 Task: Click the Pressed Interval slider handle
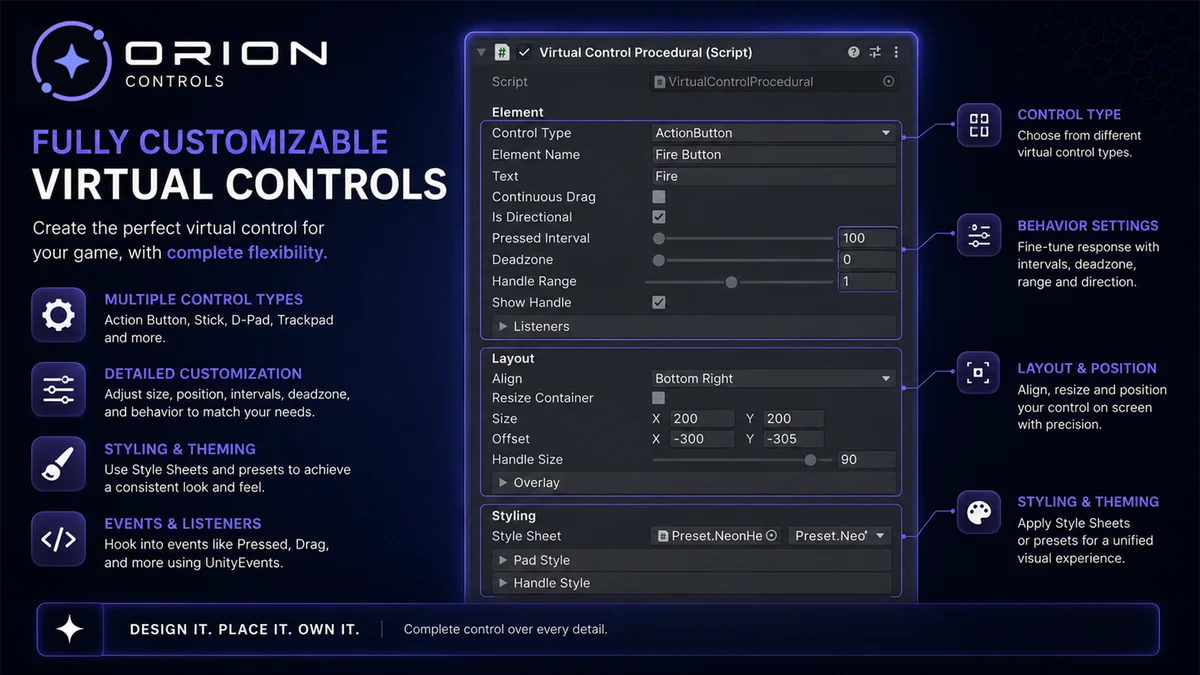[659, 238]
